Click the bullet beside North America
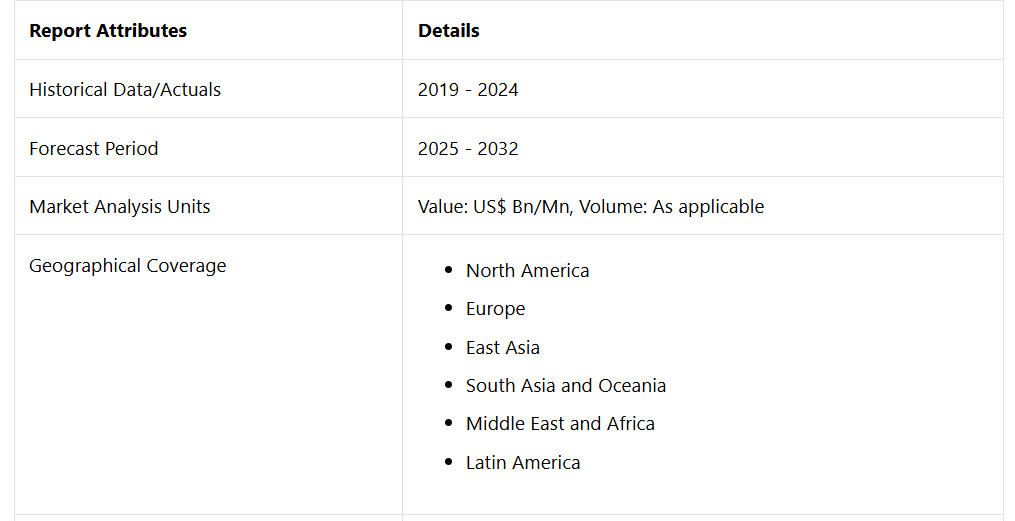1015x521 pixels. (450, 271)
